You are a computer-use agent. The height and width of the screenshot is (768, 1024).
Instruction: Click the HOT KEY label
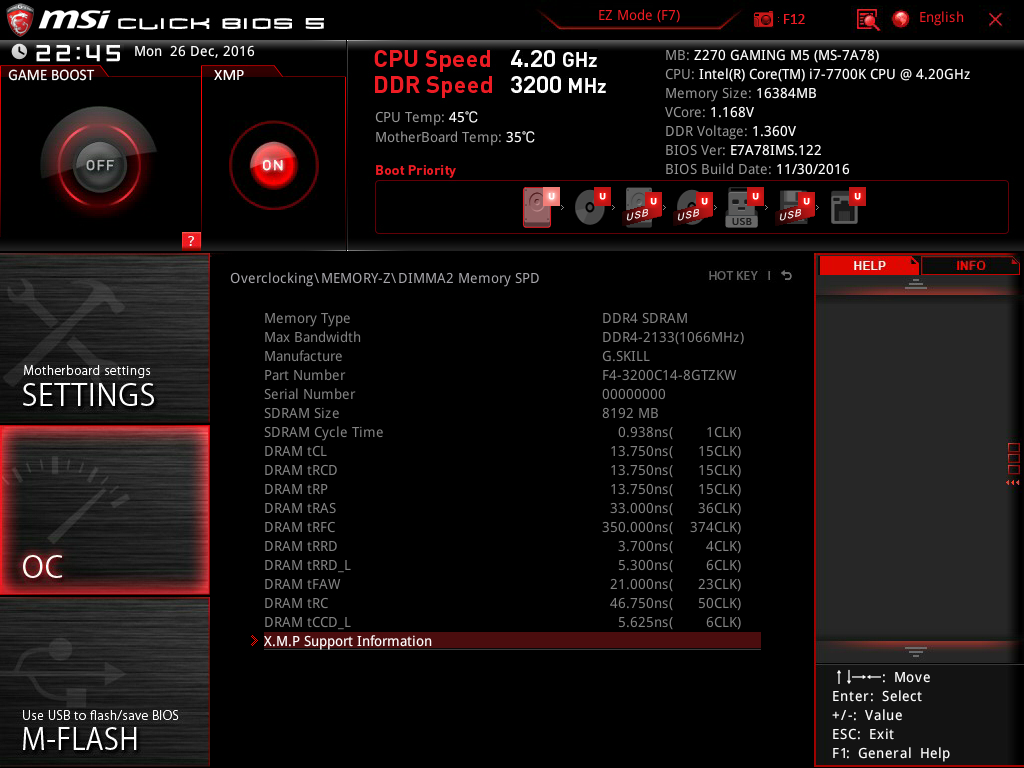[x=733, y=276]
